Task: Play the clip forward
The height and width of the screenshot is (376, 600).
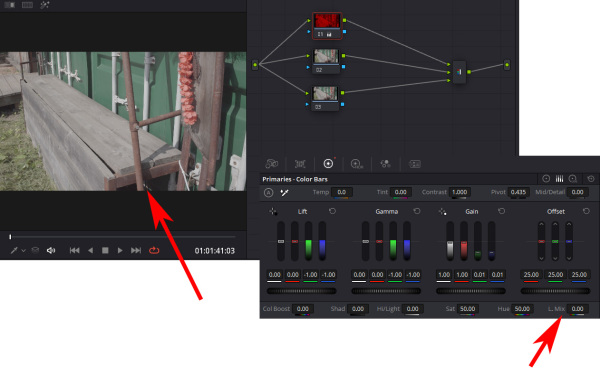Action: pyautogui.click(x=120, y=251)
